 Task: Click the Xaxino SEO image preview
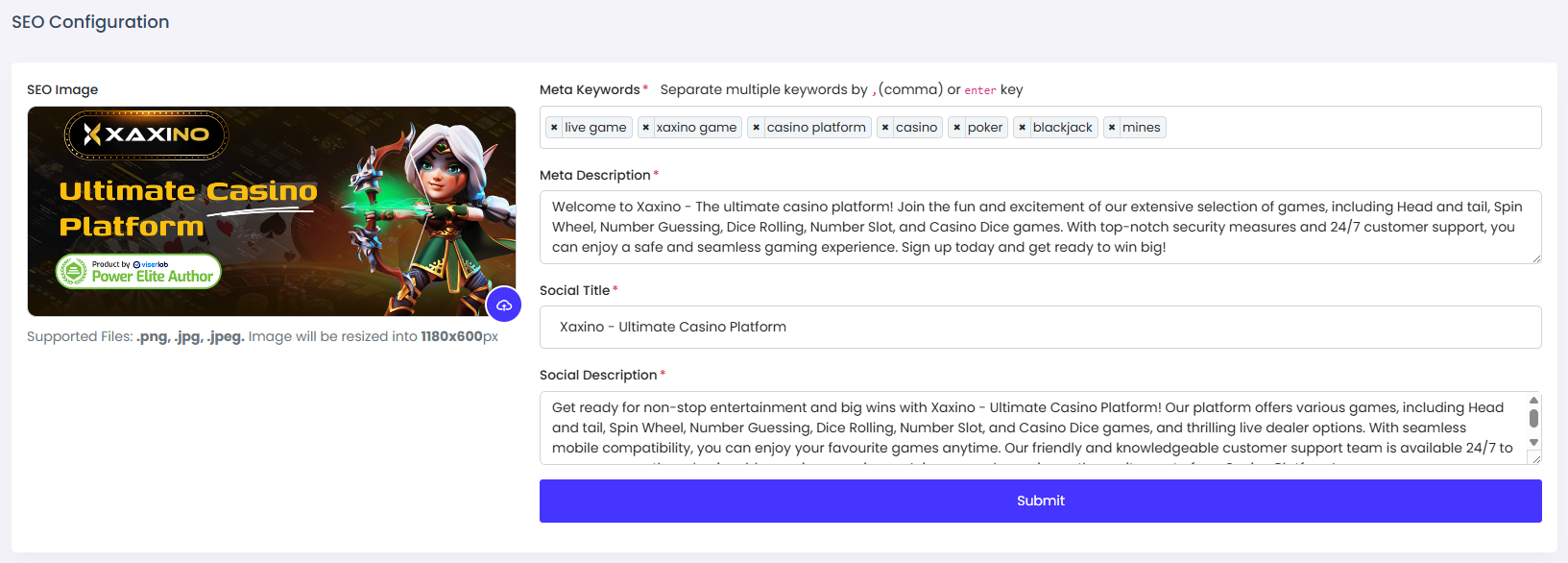[x=271, y=211]
